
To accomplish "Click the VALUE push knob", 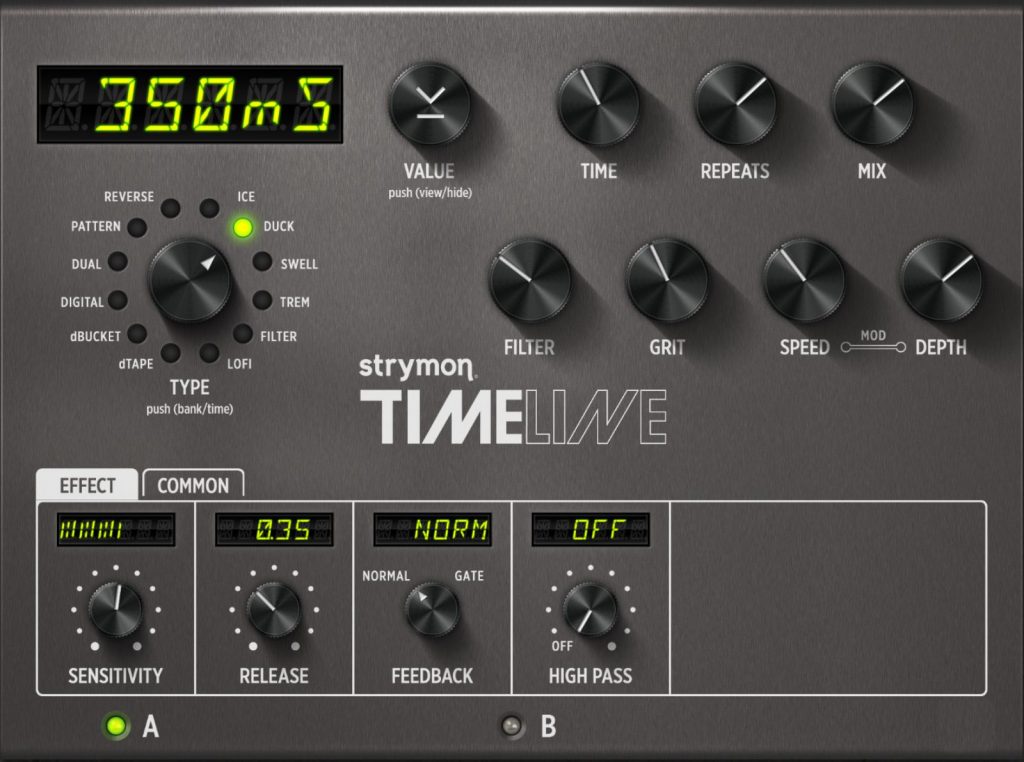I will 430,104.
